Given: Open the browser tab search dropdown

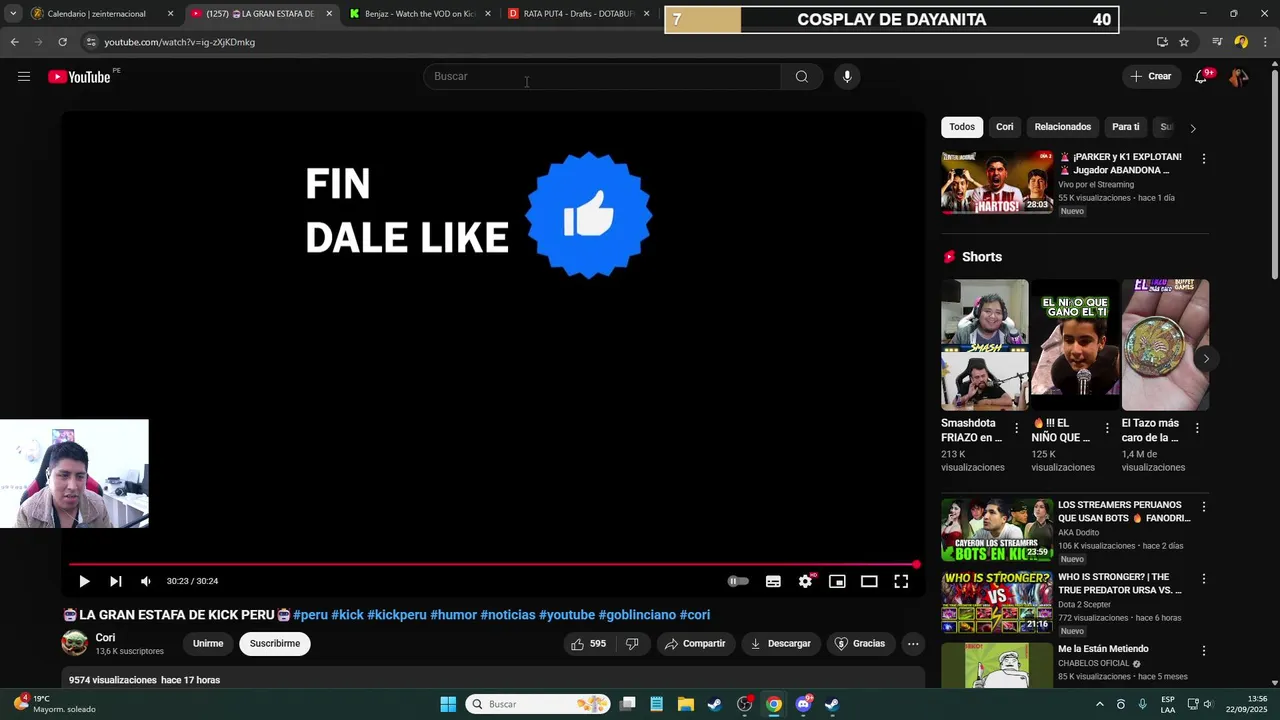Looking at the screenshot, I should tap(12, 14).
